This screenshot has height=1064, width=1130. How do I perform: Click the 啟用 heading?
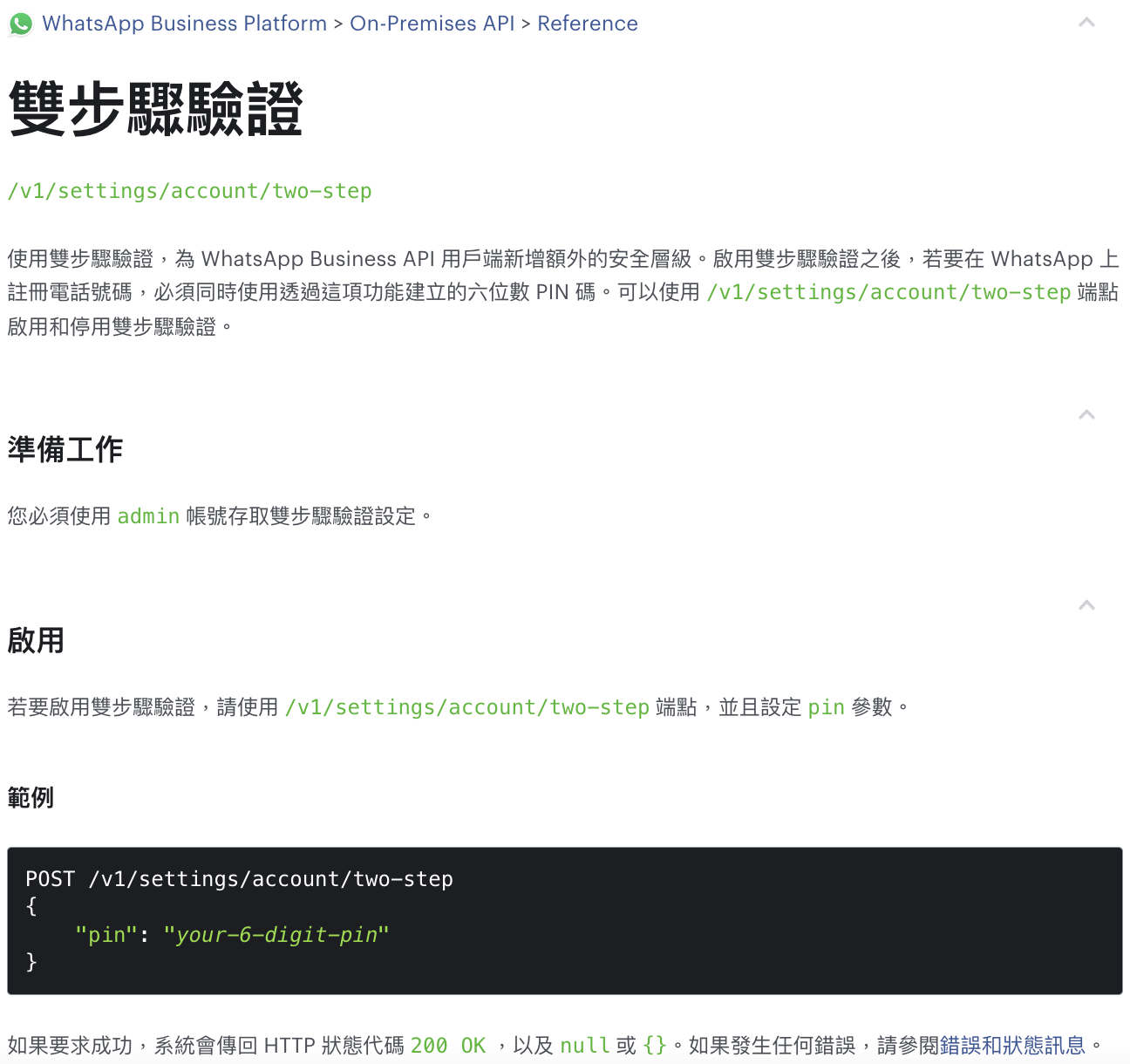click(x=36, y=641)
